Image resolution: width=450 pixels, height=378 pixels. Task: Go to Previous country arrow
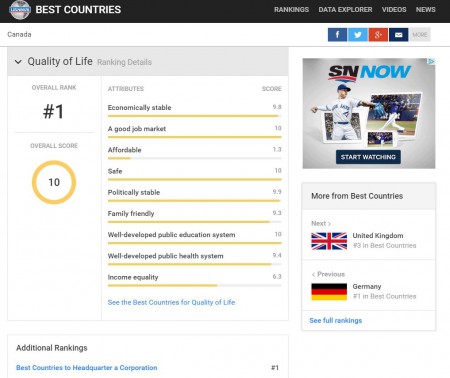[313, 274]
